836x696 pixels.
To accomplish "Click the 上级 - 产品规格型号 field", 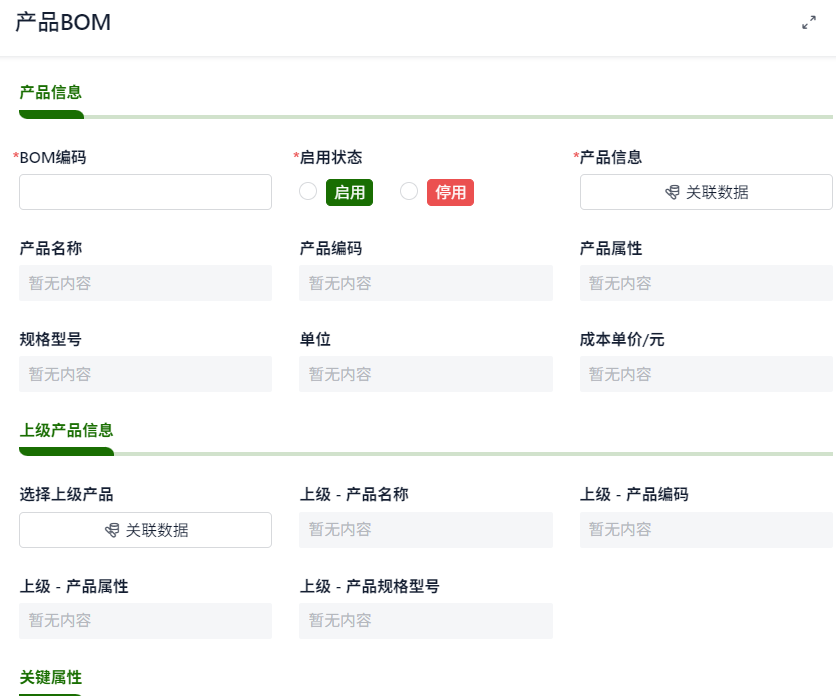I will (x=426, y=621).
